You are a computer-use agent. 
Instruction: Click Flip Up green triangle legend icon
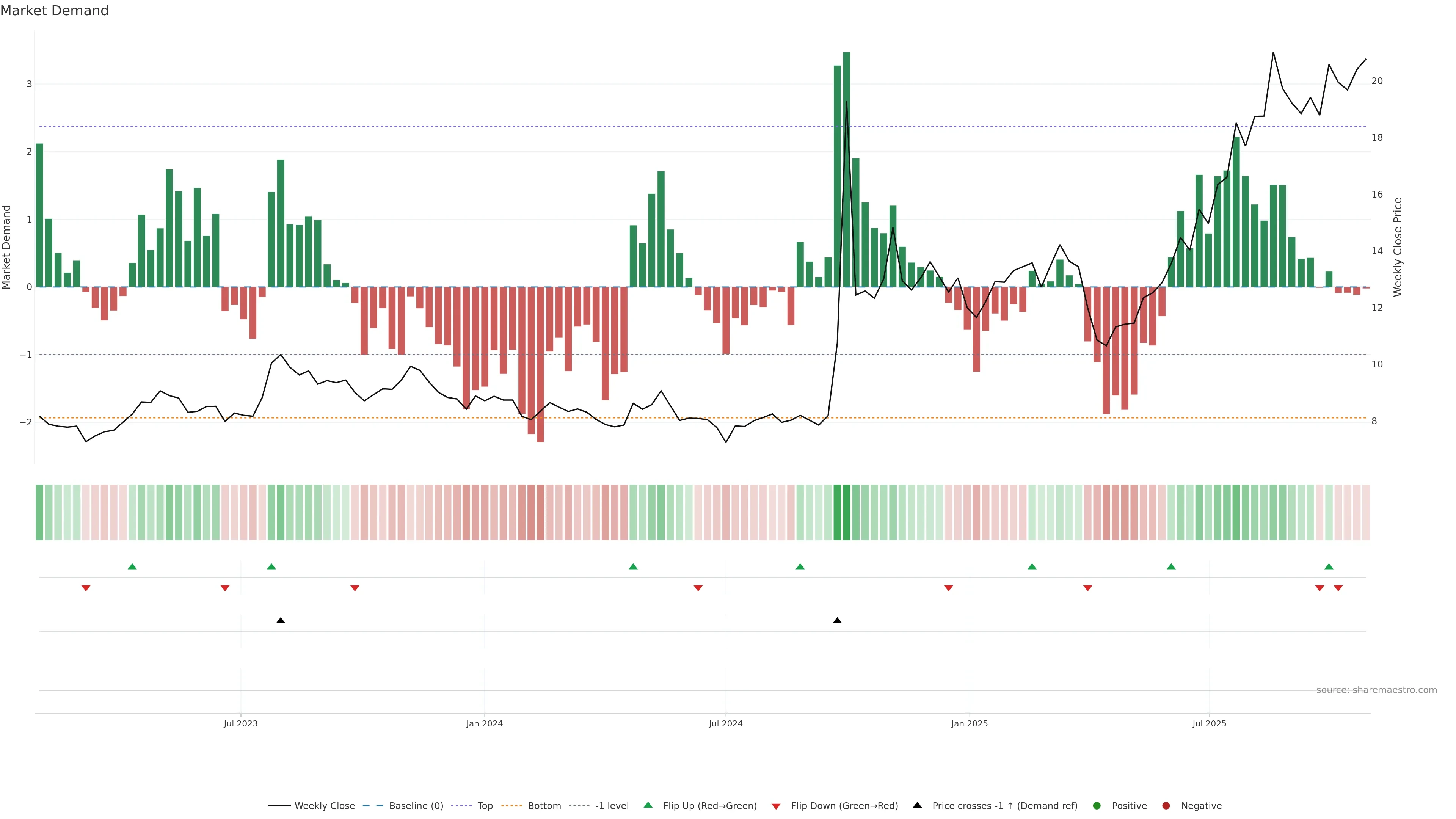point(648,805)
